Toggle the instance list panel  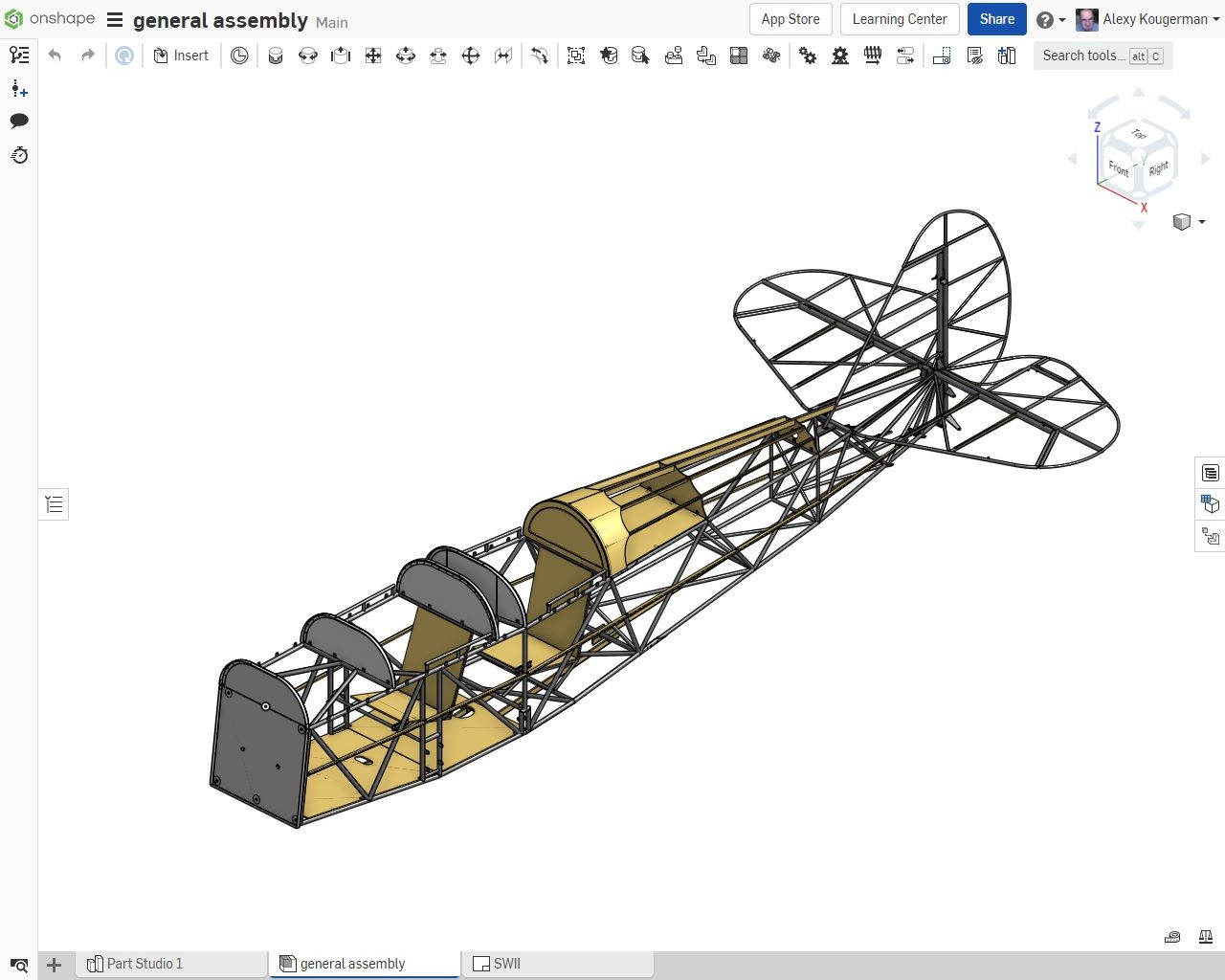point(19,56)
